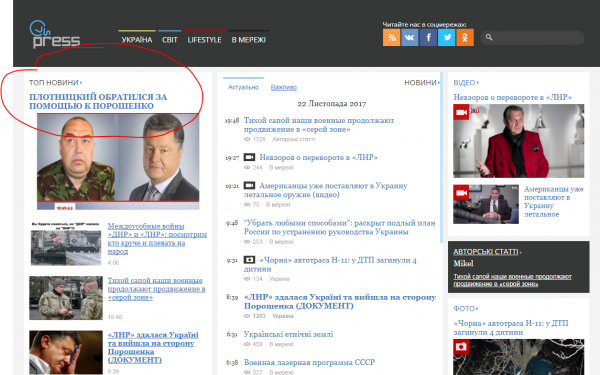The width and height of the screenshot is (600, 375).
Task: Open video title Невзоров о перевороте в «ЛНР»
Action: click(x=513, y=97)
